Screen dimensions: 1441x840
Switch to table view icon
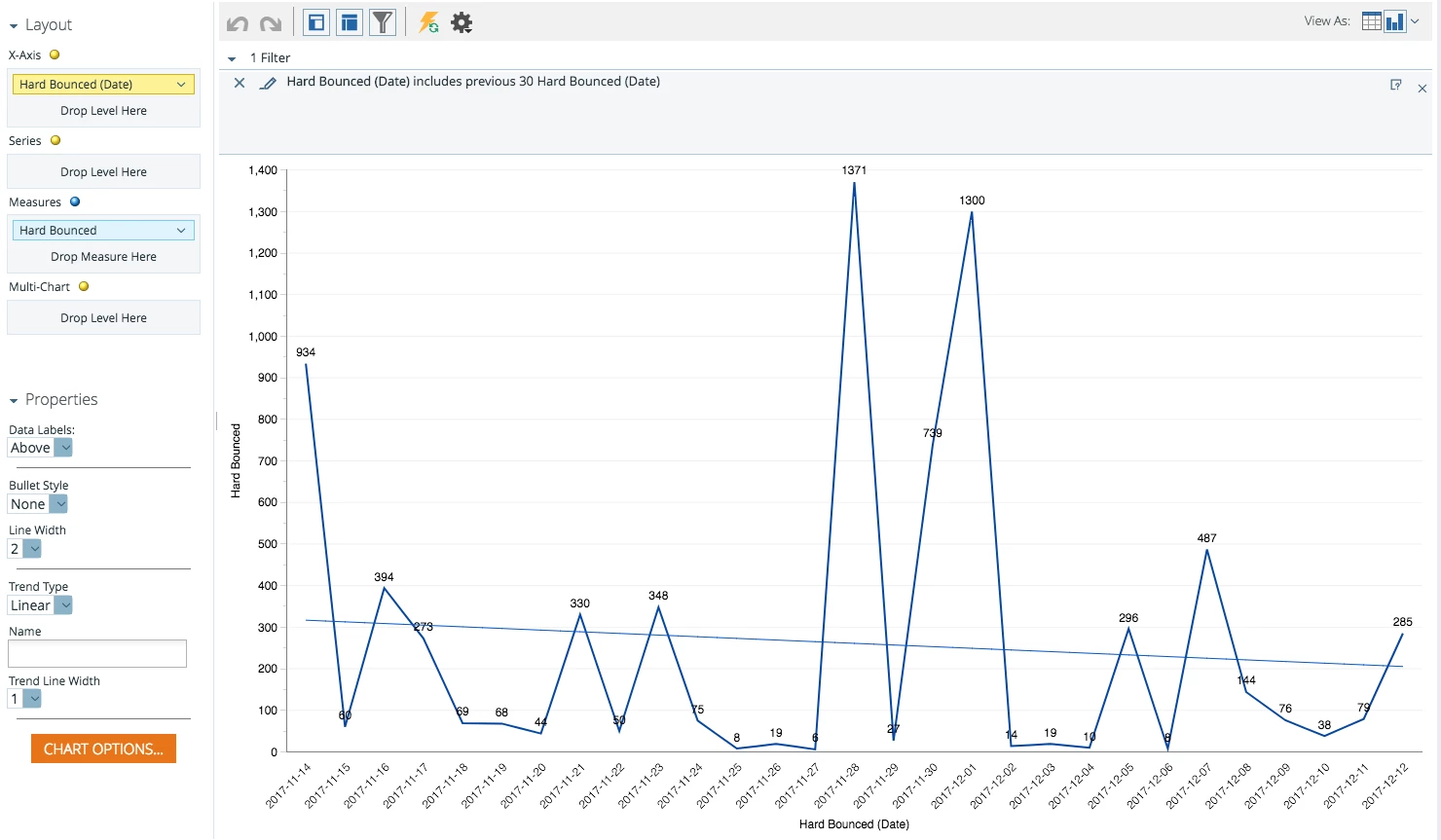point(1371,21)
